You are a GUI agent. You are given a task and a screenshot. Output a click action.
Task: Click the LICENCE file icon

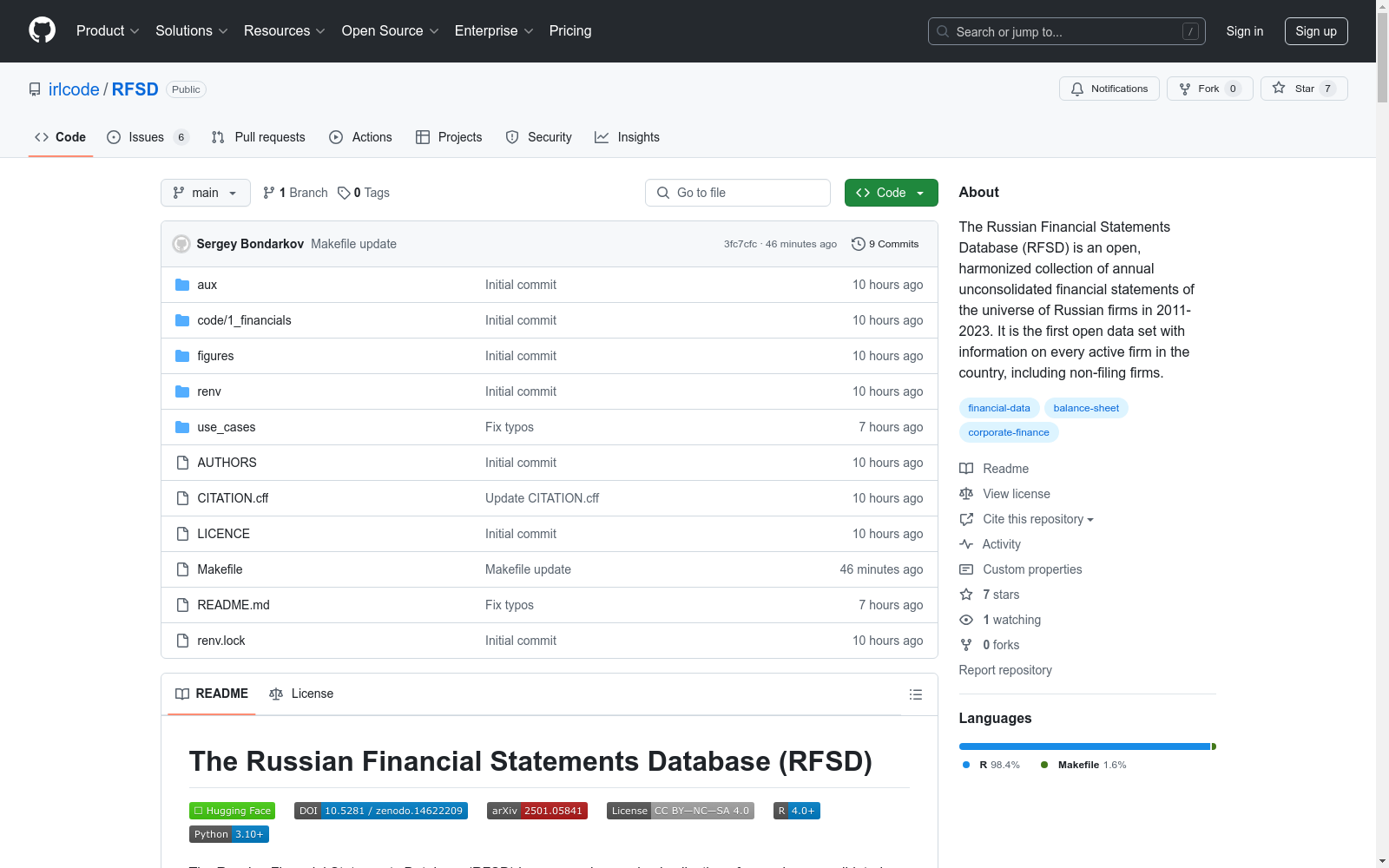(x=182, y=534)
